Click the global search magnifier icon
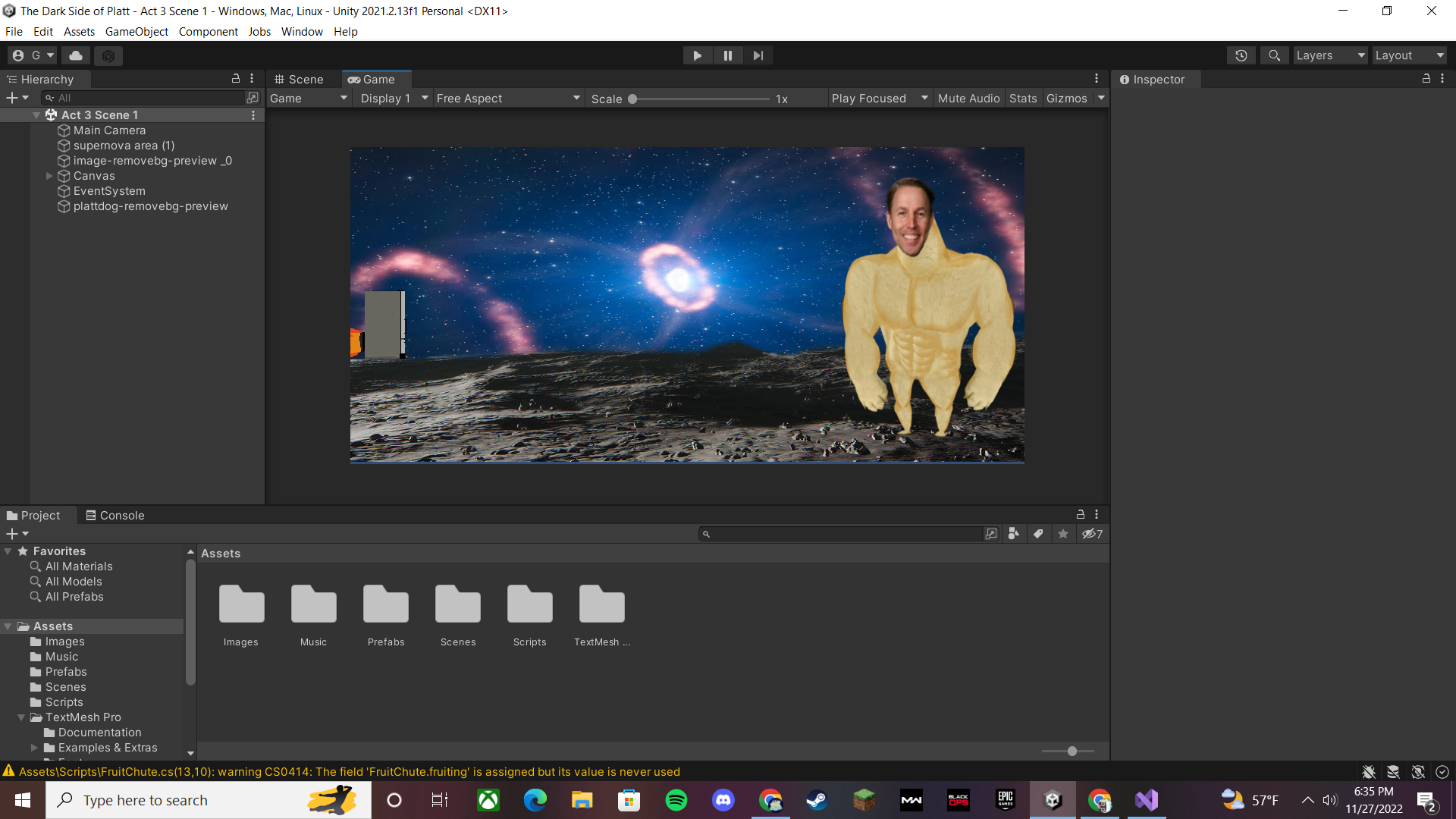Image resolution: width=1456 pixels, height=819 pixels. pyautogui.click(x=1274, y=55)
